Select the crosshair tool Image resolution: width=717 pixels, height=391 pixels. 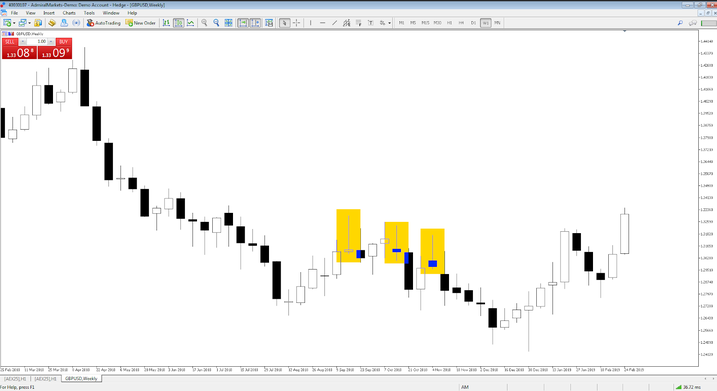(296, 23)
